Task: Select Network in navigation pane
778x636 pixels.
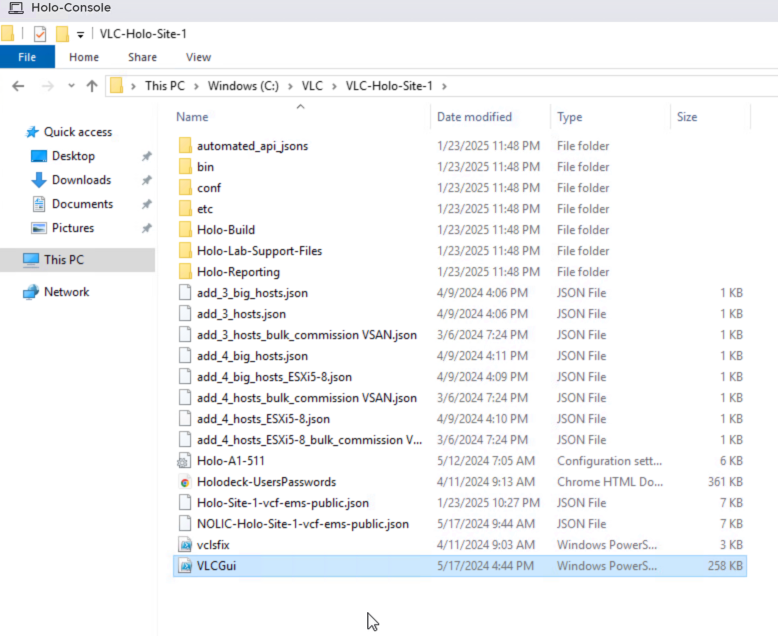Action: pyautogui.click(x=66, y=292)
